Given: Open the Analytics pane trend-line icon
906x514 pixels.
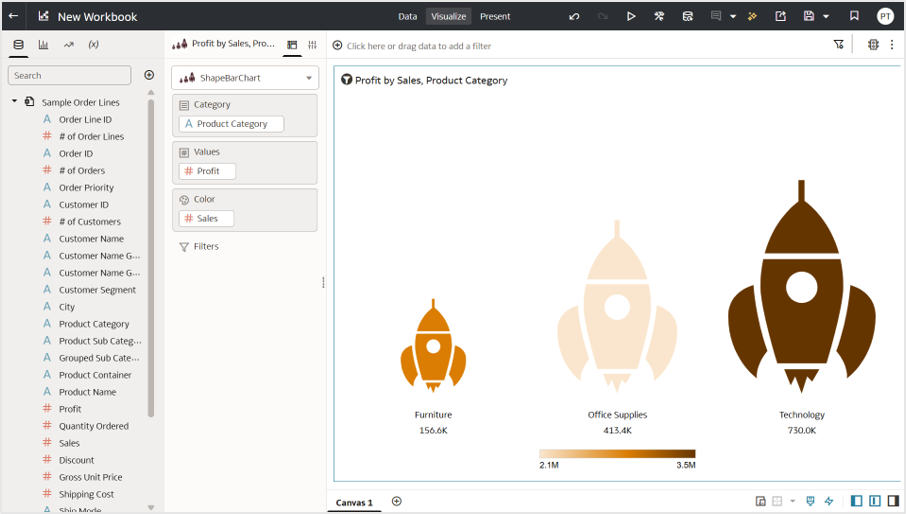Looking at the screenshot, I should (69, 44).
